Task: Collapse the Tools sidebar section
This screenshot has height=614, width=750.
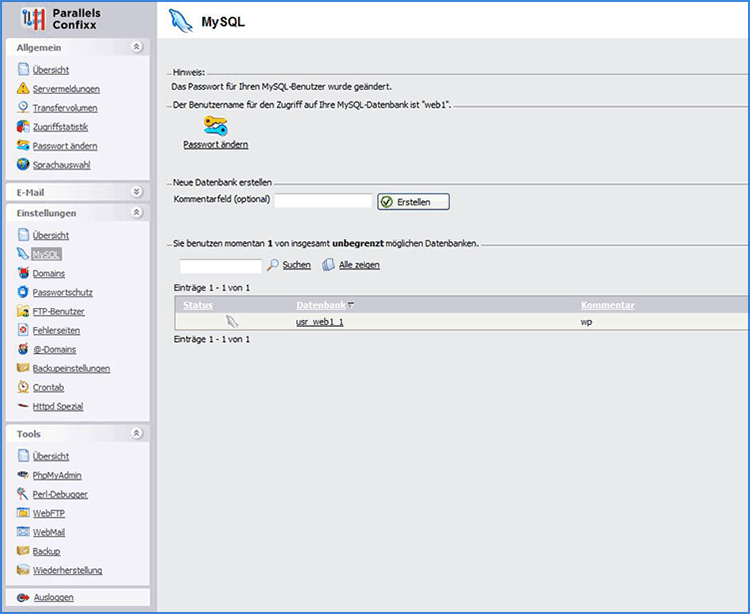Action: coord(136,433)
